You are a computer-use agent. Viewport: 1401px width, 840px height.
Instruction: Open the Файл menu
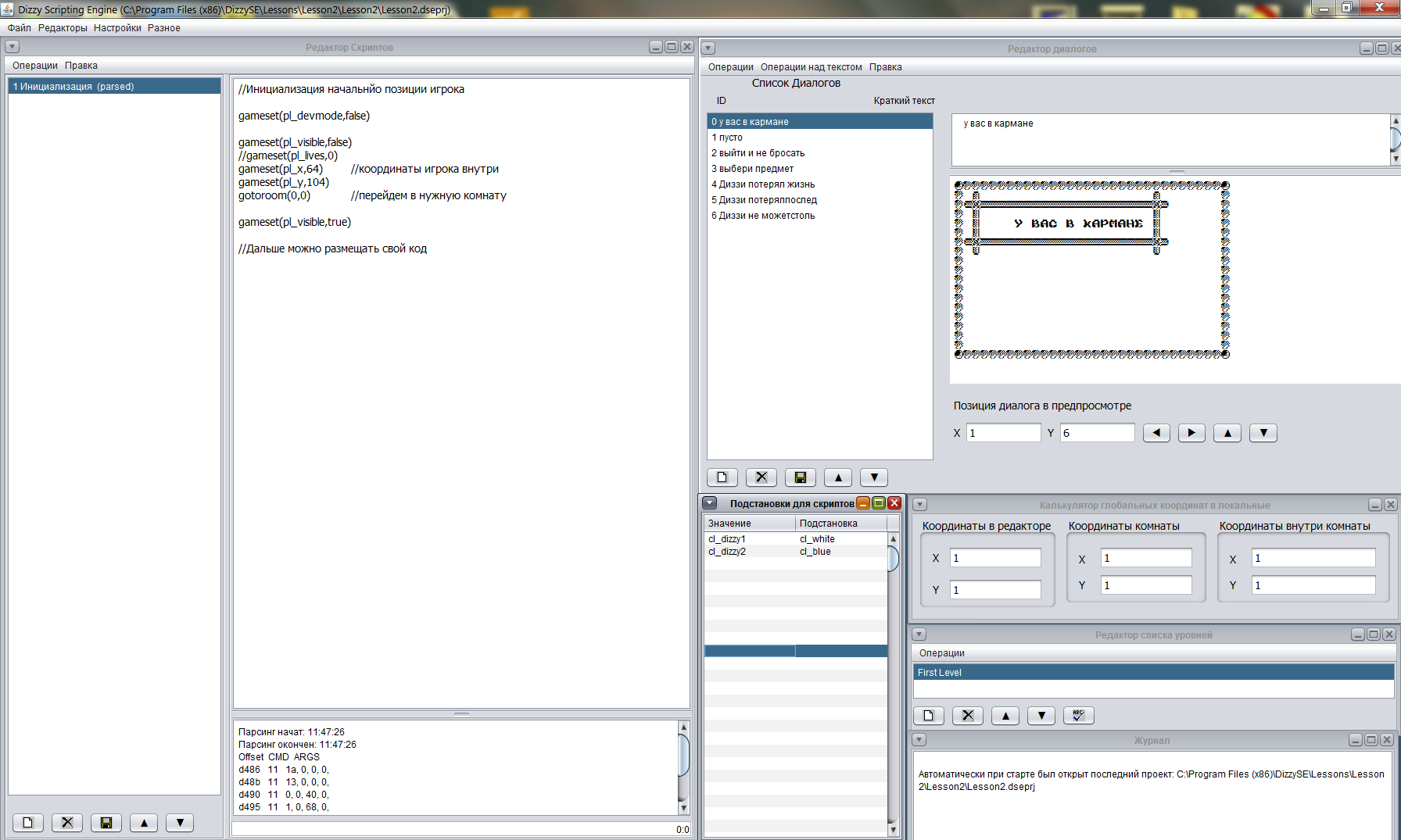[20, 28]
